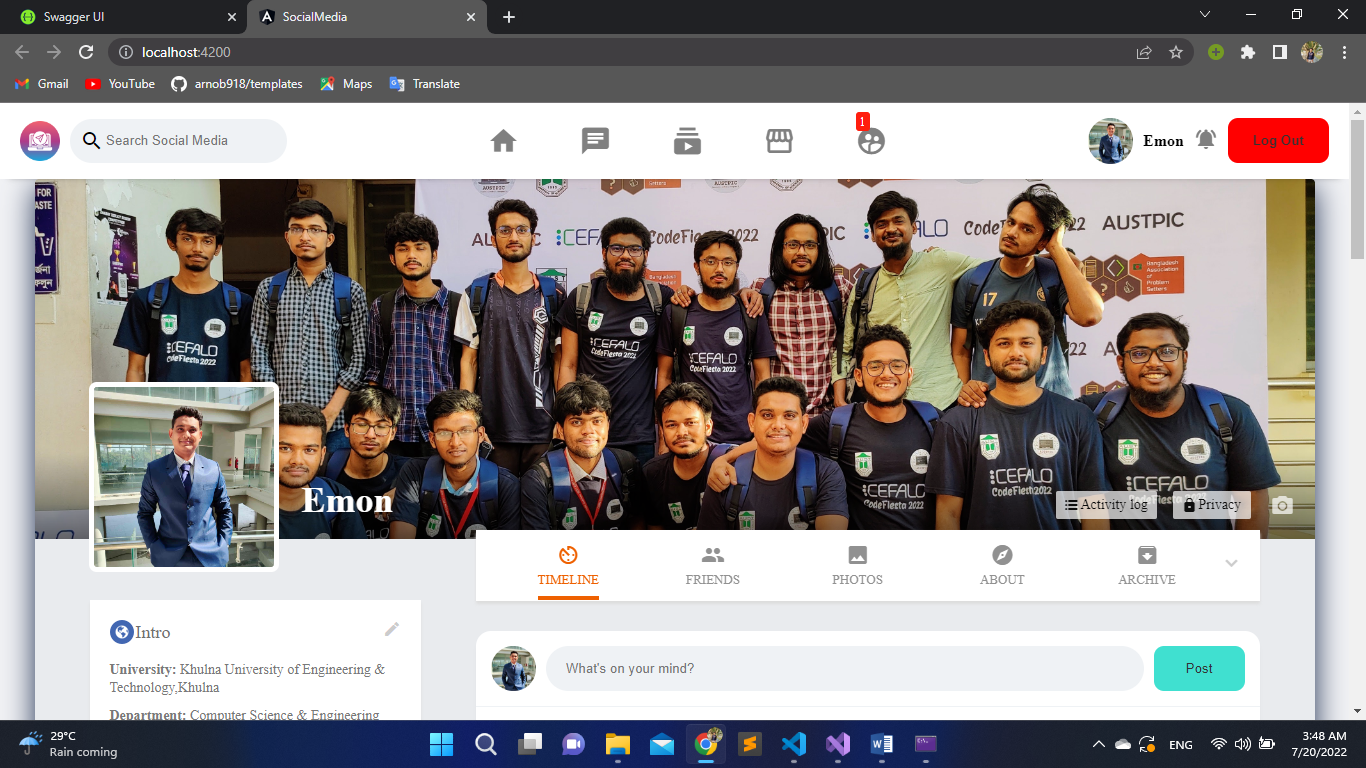Switch to Swagger UI browser tab

pyautogui.click(x=124, y=17)
